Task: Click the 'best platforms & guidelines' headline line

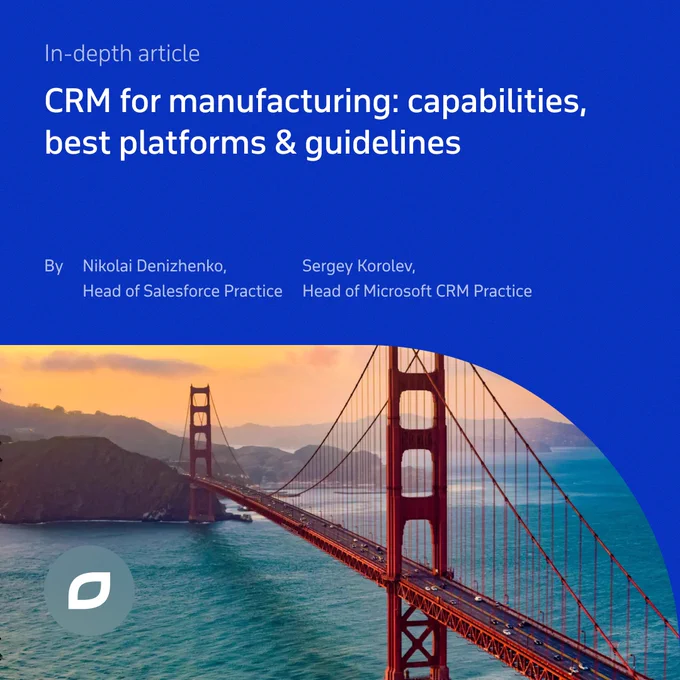Action: click(x=252, y=144)
